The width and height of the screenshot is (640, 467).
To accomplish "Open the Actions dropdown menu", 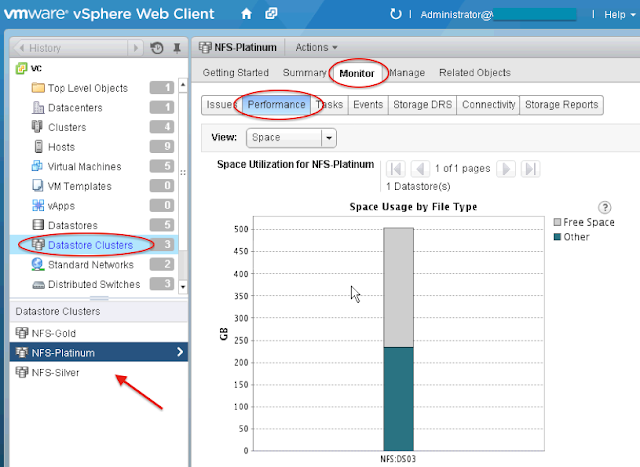I will [316, 48].
